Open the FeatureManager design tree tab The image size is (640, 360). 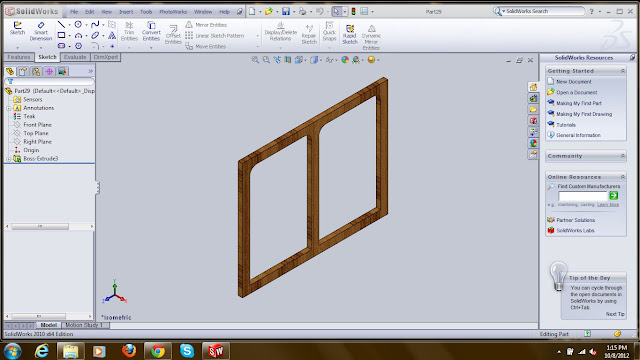(x=10, y=71)
